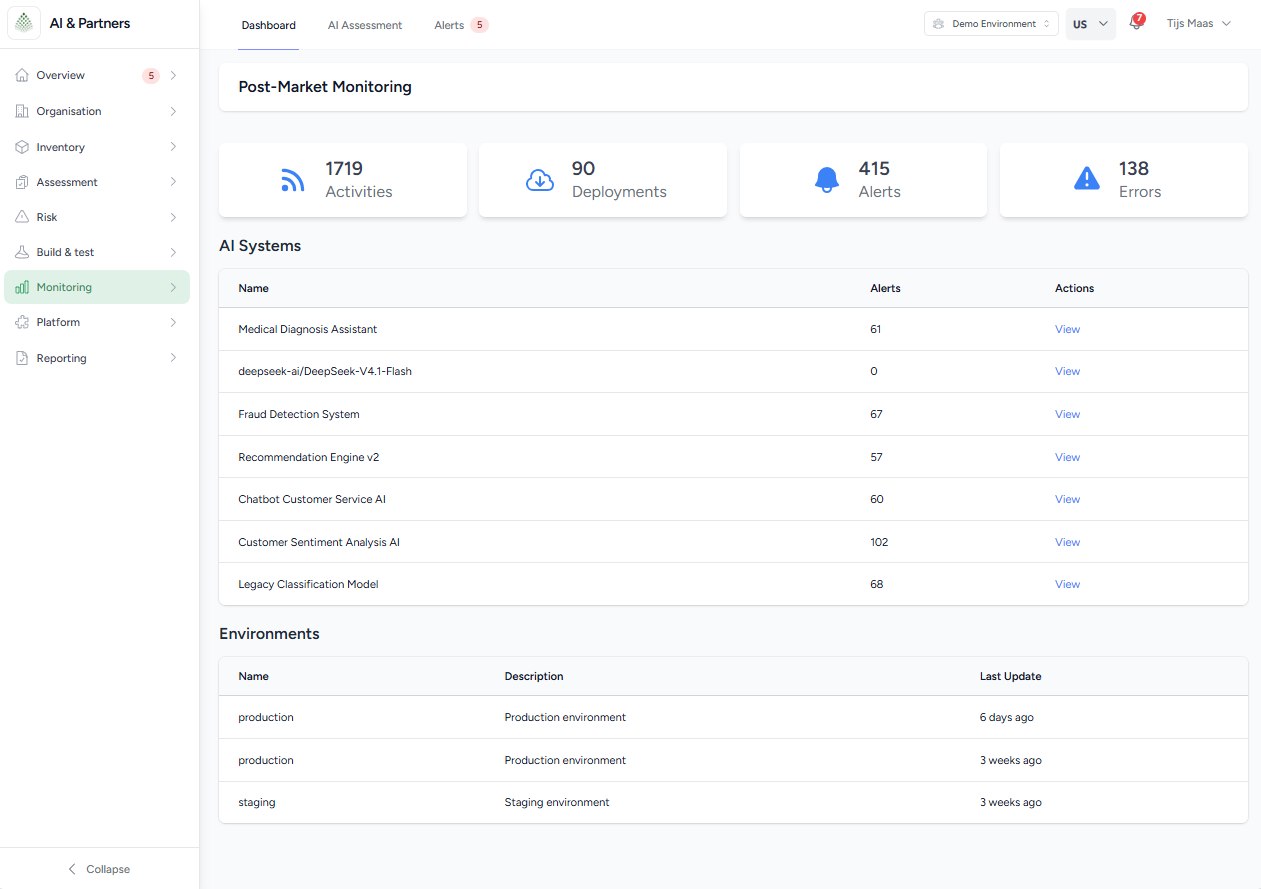Select Monitoring in the sidebar
Viewport: 1261px width, 889px height.
click(x=97, y=287)
